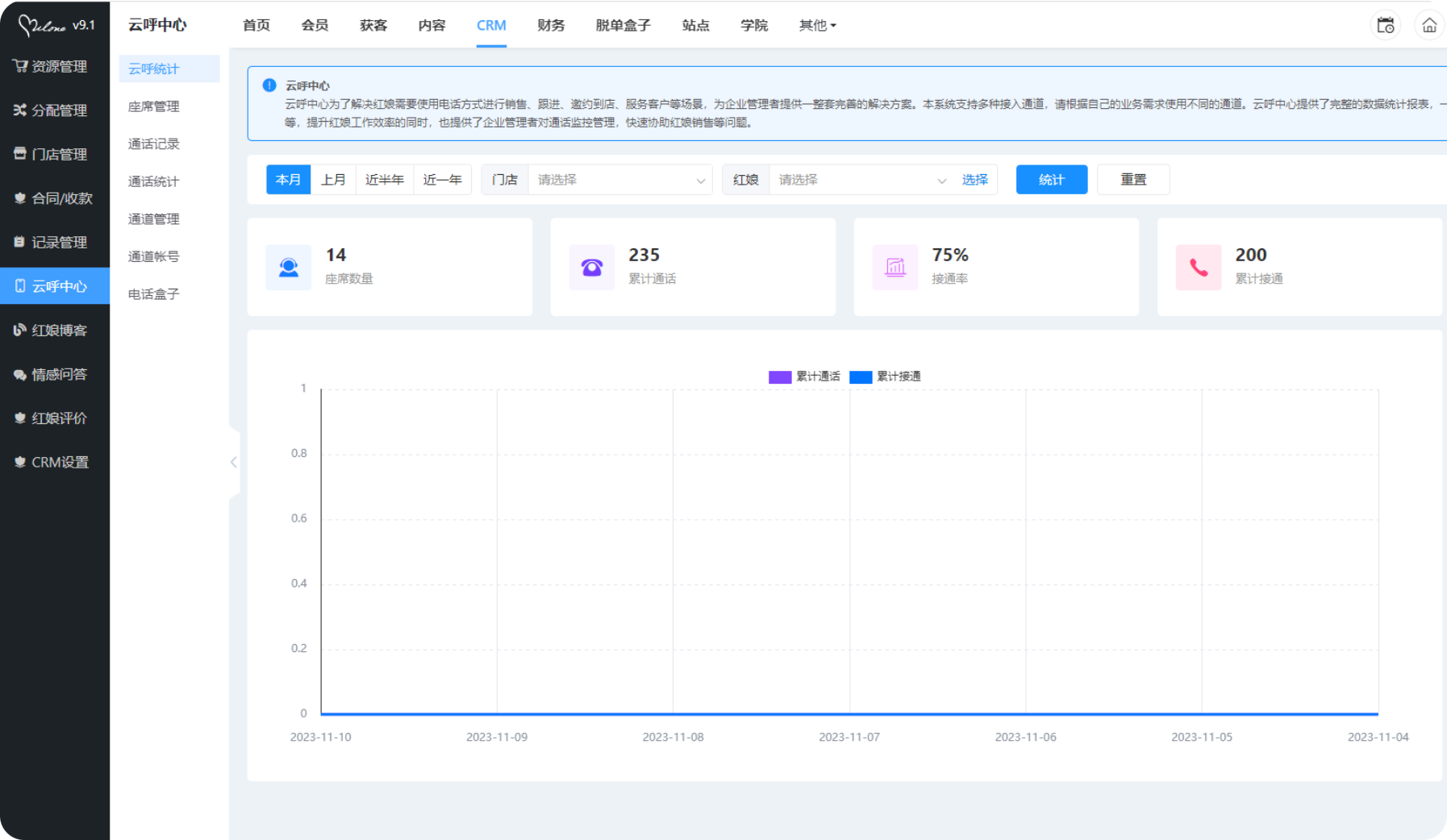The height and width of the screenshot is (840, 1447).
Task: Click the home icon in top bar
Action: click(1428, 26)
